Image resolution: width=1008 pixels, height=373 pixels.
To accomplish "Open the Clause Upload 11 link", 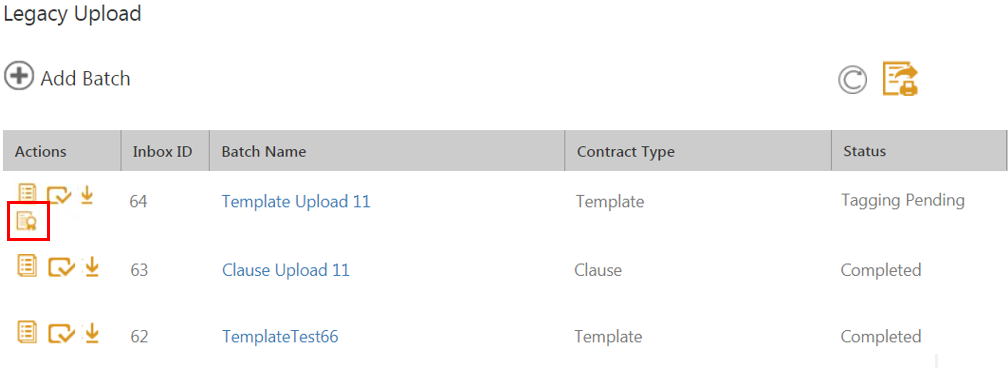I will click(x=285, y=269).
